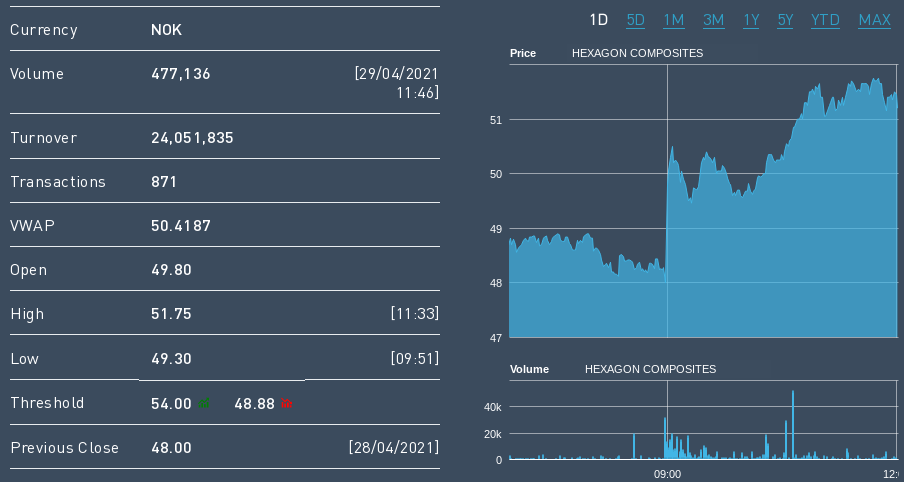
Task: Show the 1M price history
Action: click(x=674, y=20)
